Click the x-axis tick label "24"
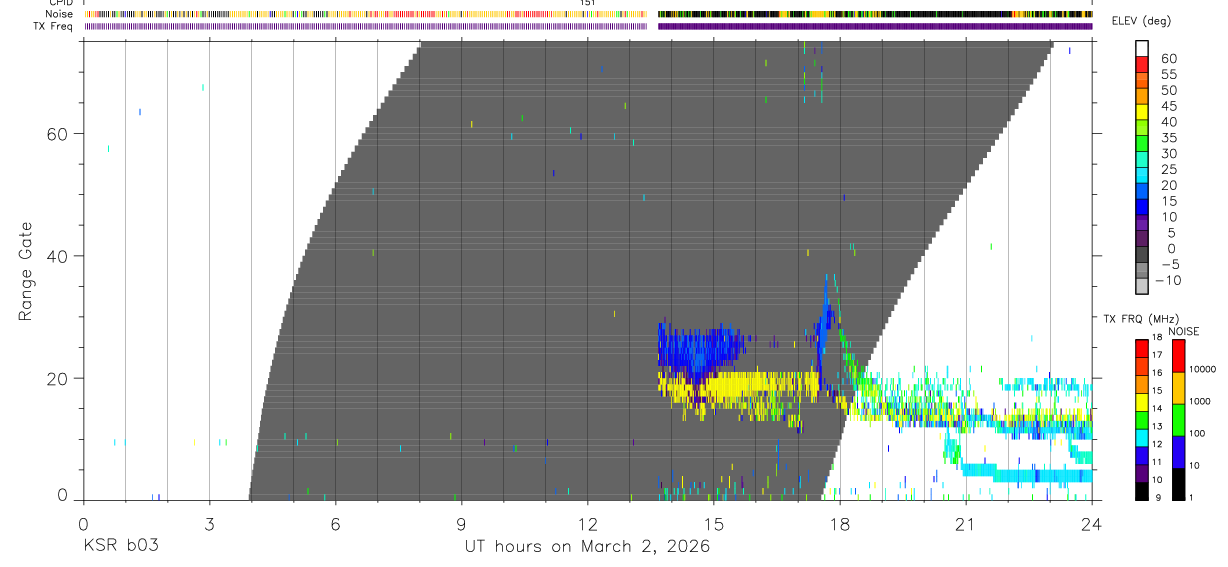Viewport: 1228px width, 567px height. click(1092, 523)
